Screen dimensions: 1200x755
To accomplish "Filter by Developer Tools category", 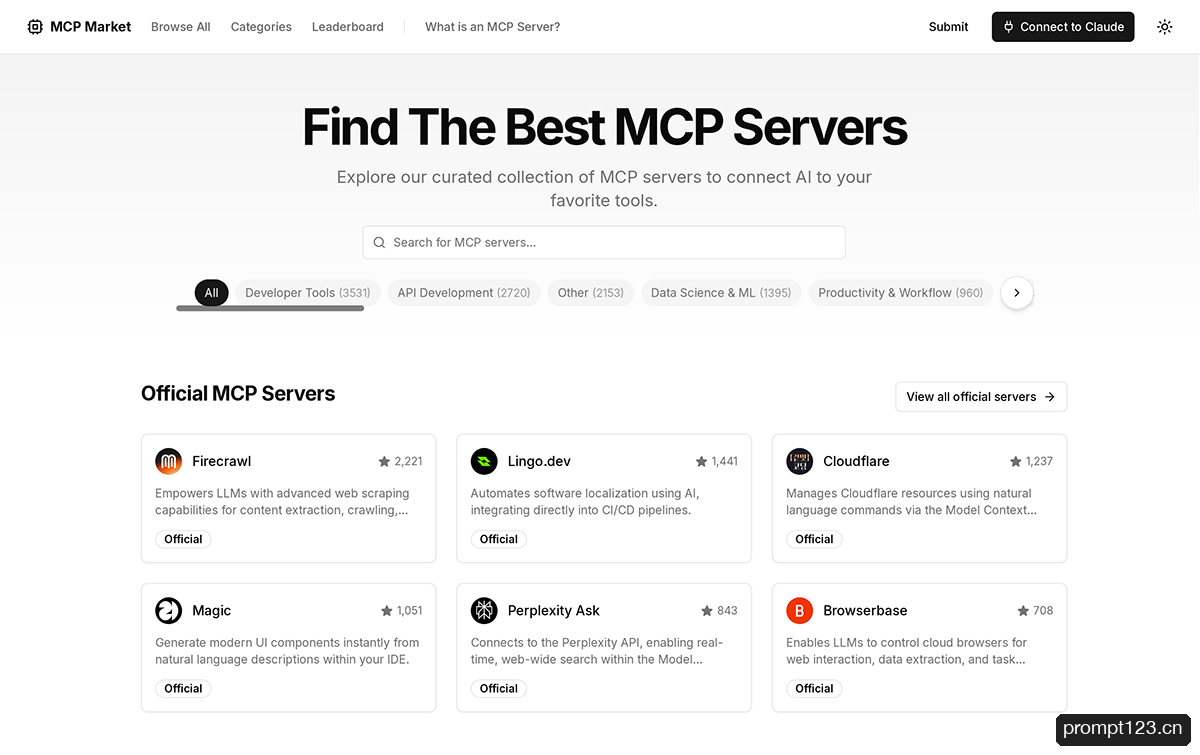I will [x=308, y=293].
